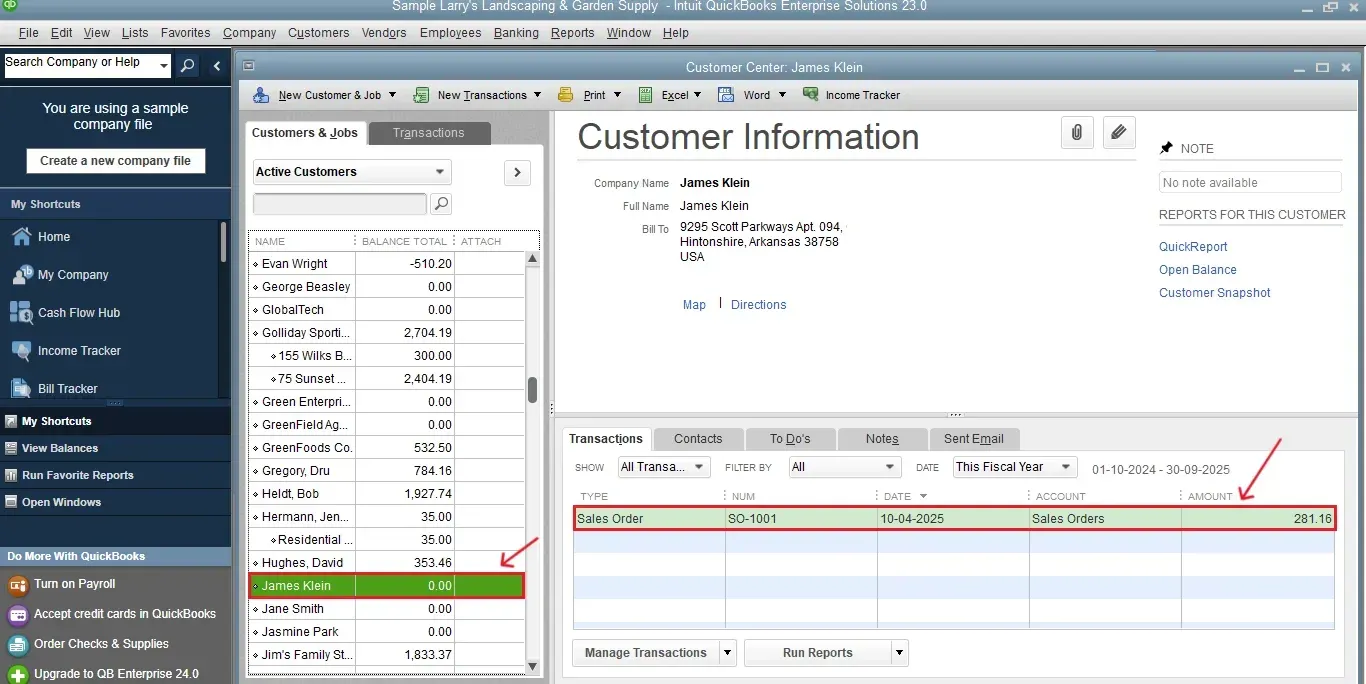Open the Reports menu
The image size is (1366, 684).
coord(573,33)
